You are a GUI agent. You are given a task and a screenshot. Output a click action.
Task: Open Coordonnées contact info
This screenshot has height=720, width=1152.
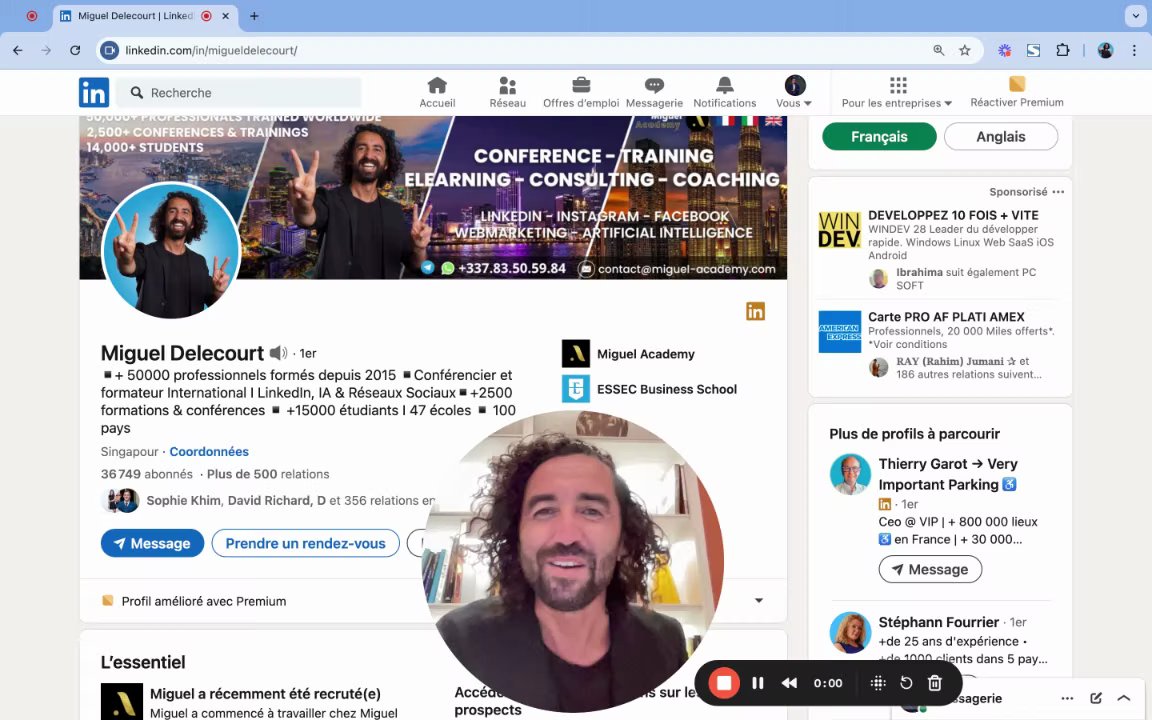[x=209, y=452]
